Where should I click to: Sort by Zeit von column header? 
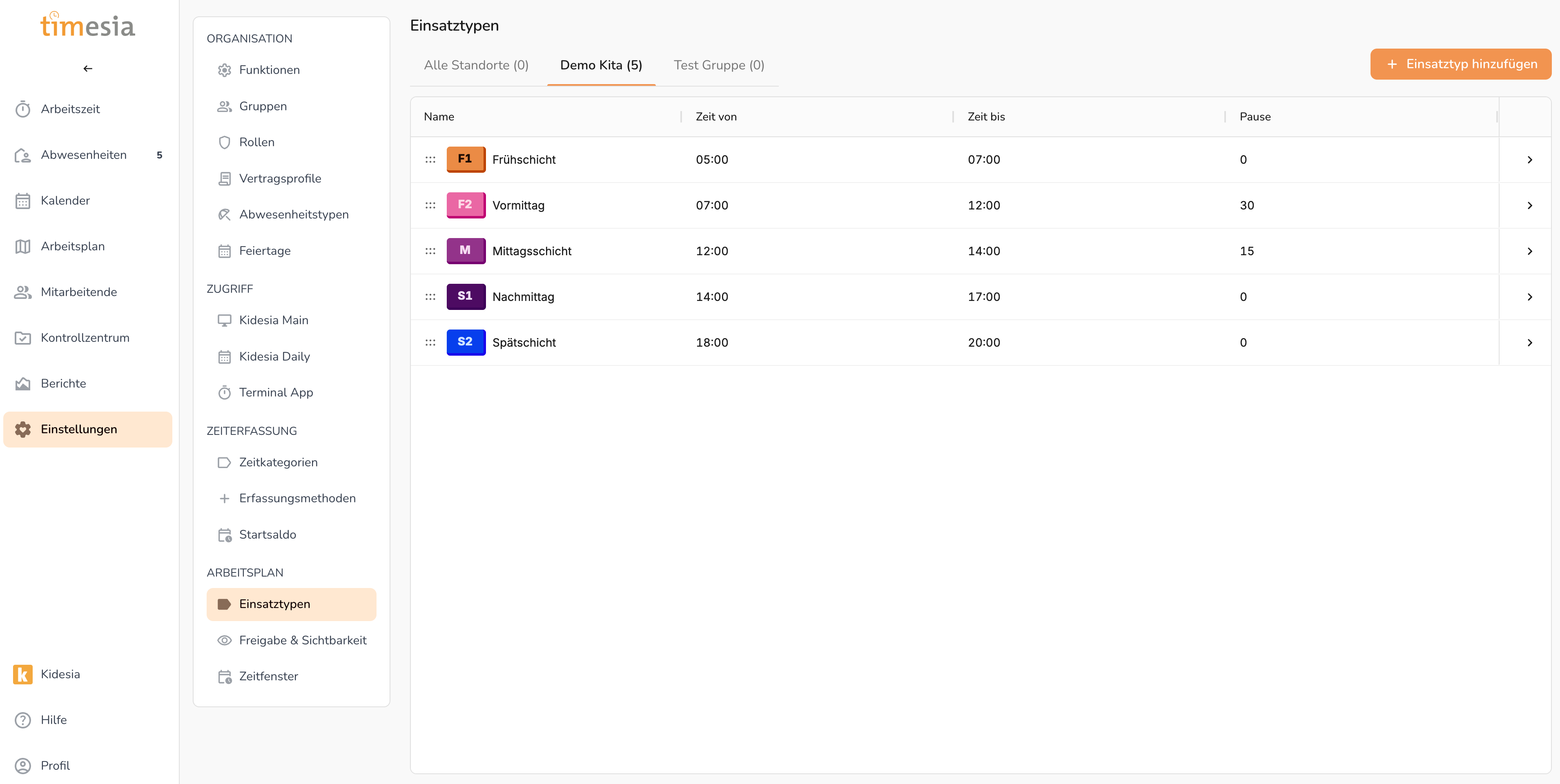coord(716,117)
